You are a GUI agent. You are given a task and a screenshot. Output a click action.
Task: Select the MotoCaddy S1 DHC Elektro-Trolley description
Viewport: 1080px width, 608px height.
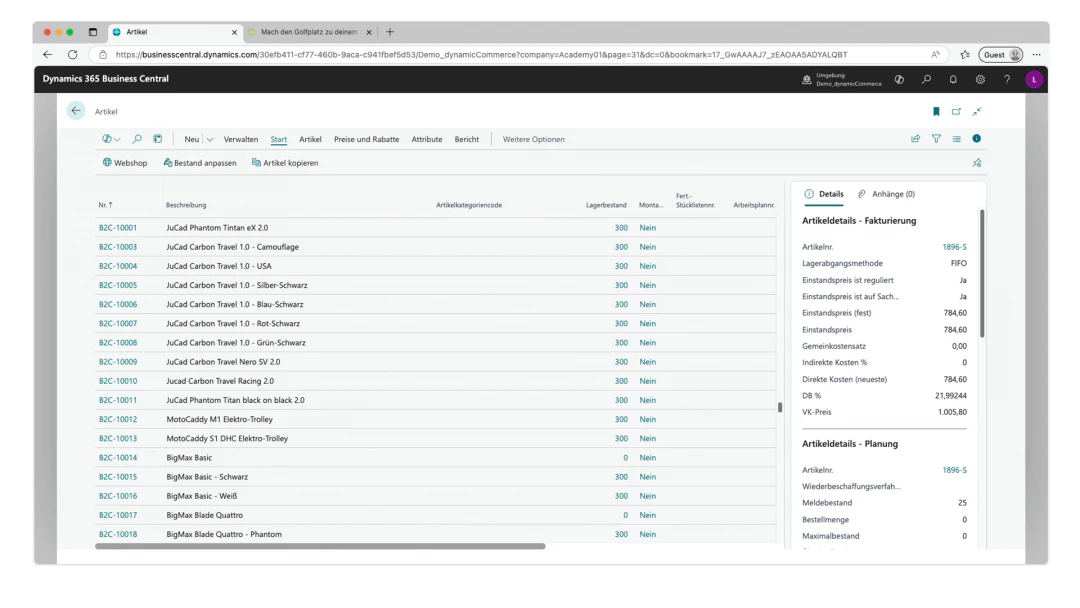[227, 439]
